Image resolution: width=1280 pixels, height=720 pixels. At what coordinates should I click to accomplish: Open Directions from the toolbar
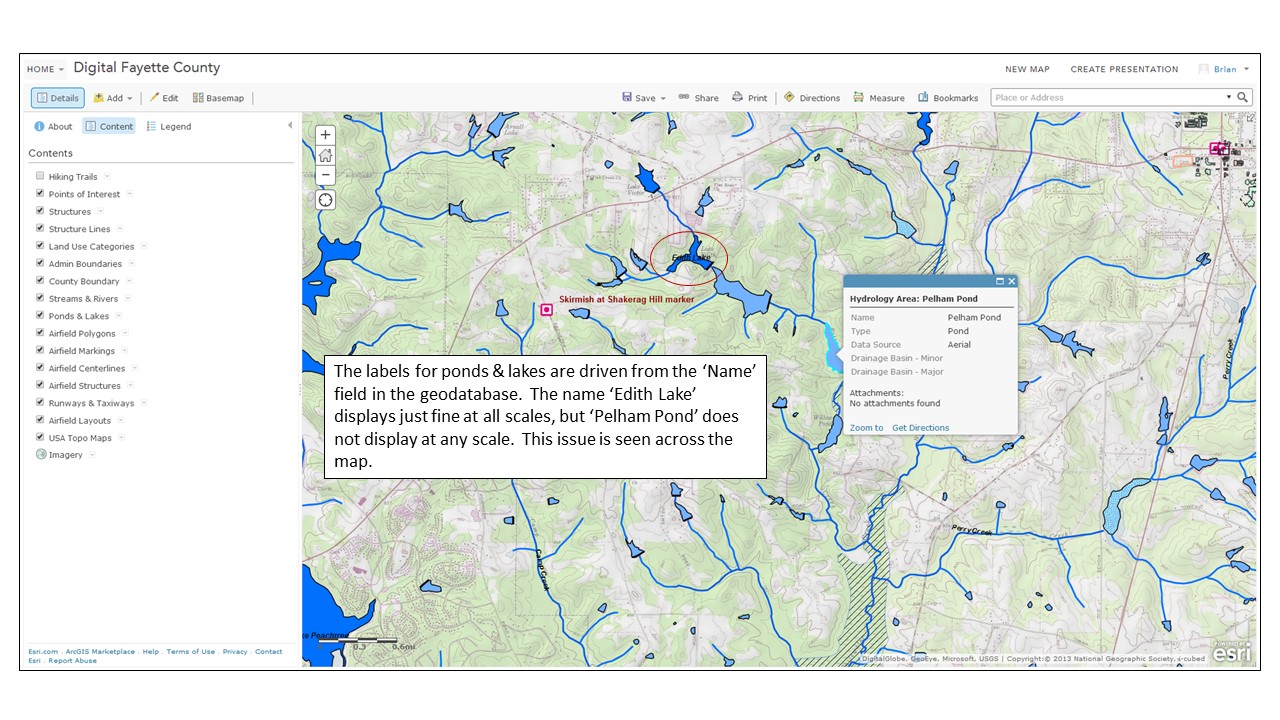(811, 98)
